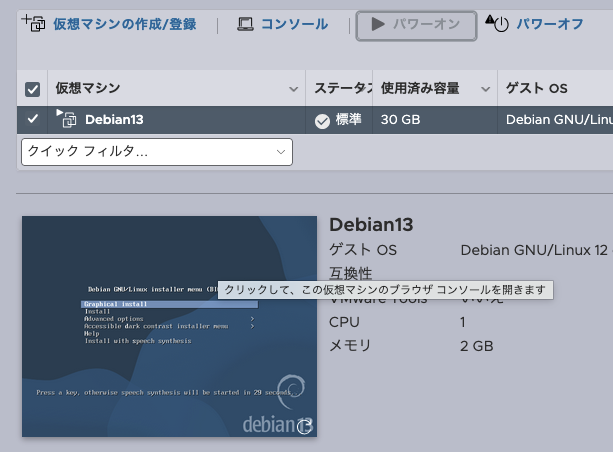Open the コンソール menu
The image size is (613, 452).
point(294,24)
